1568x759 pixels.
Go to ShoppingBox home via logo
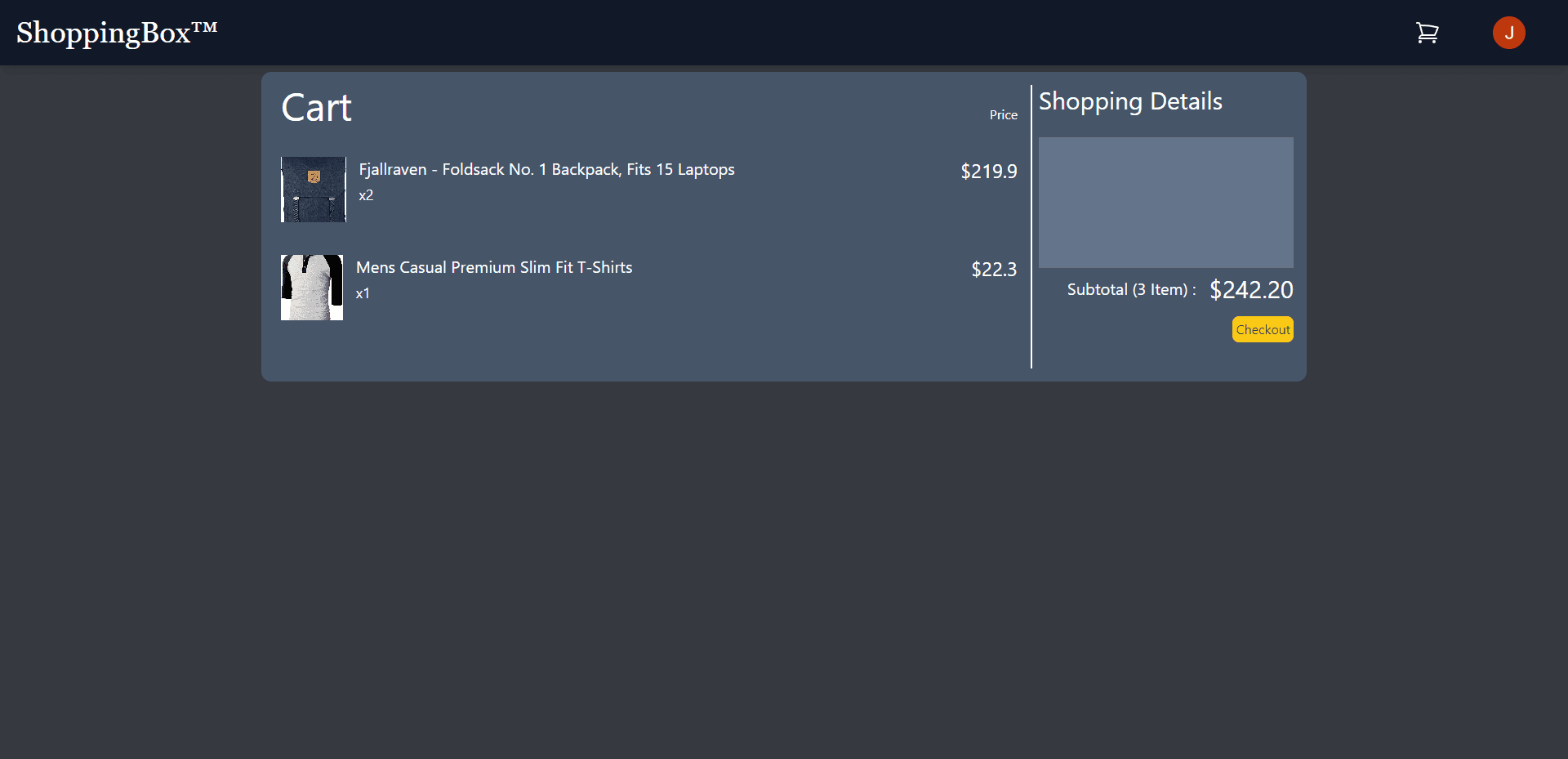tap(104, 33)
